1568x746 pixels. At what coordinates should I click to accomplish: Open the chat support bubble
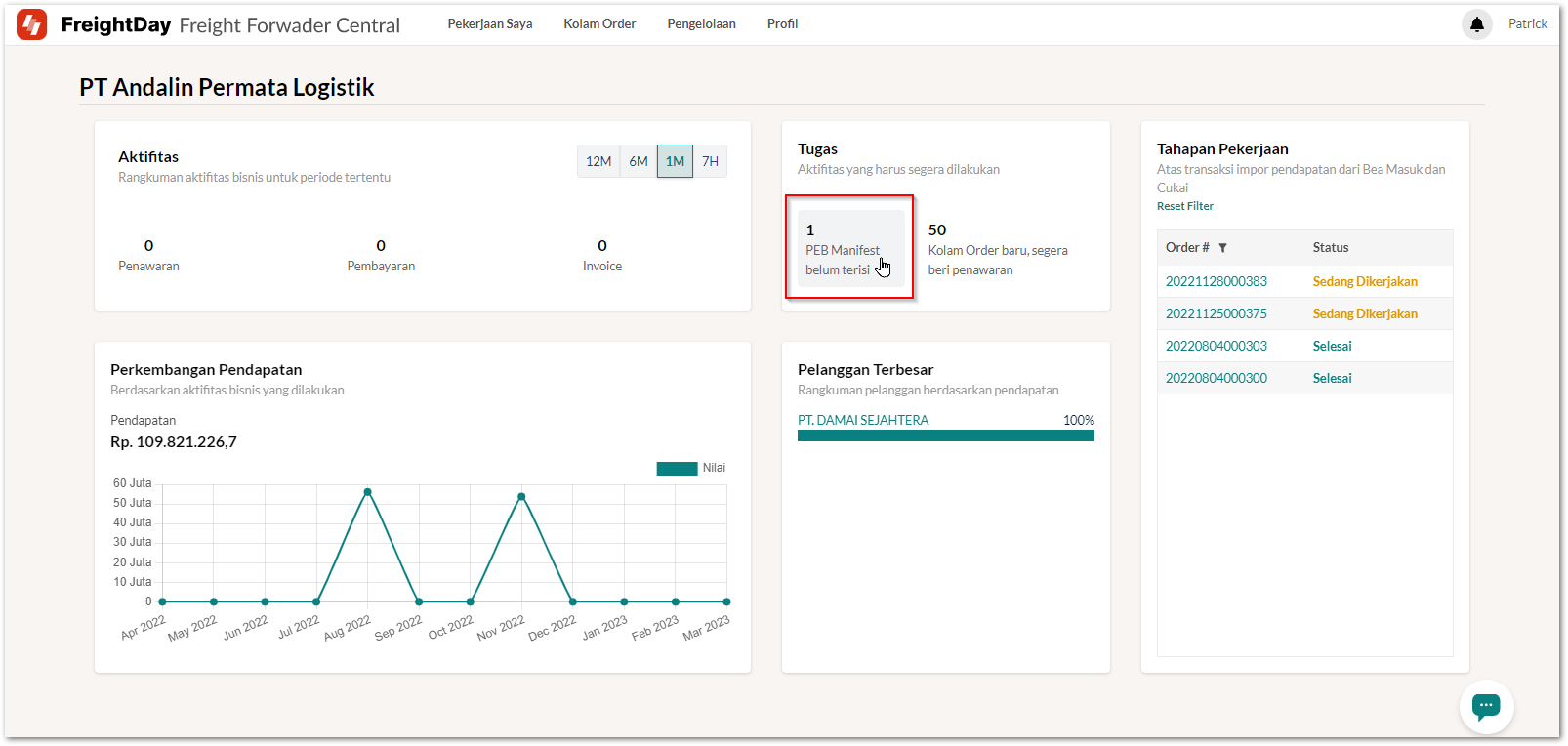1485,705
